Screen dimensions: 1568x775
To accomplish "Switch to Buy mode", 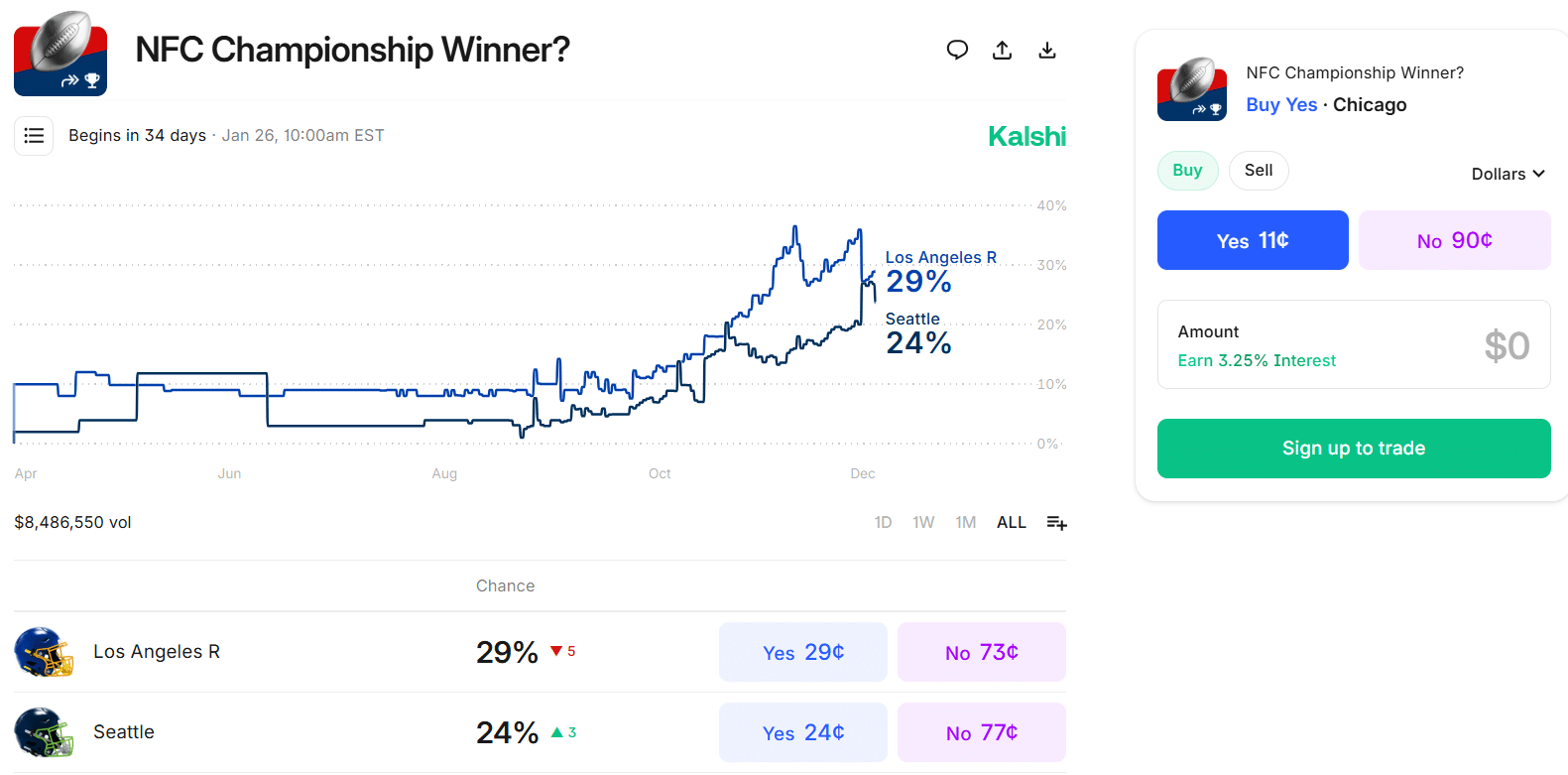I will (x=1187, y=171).
